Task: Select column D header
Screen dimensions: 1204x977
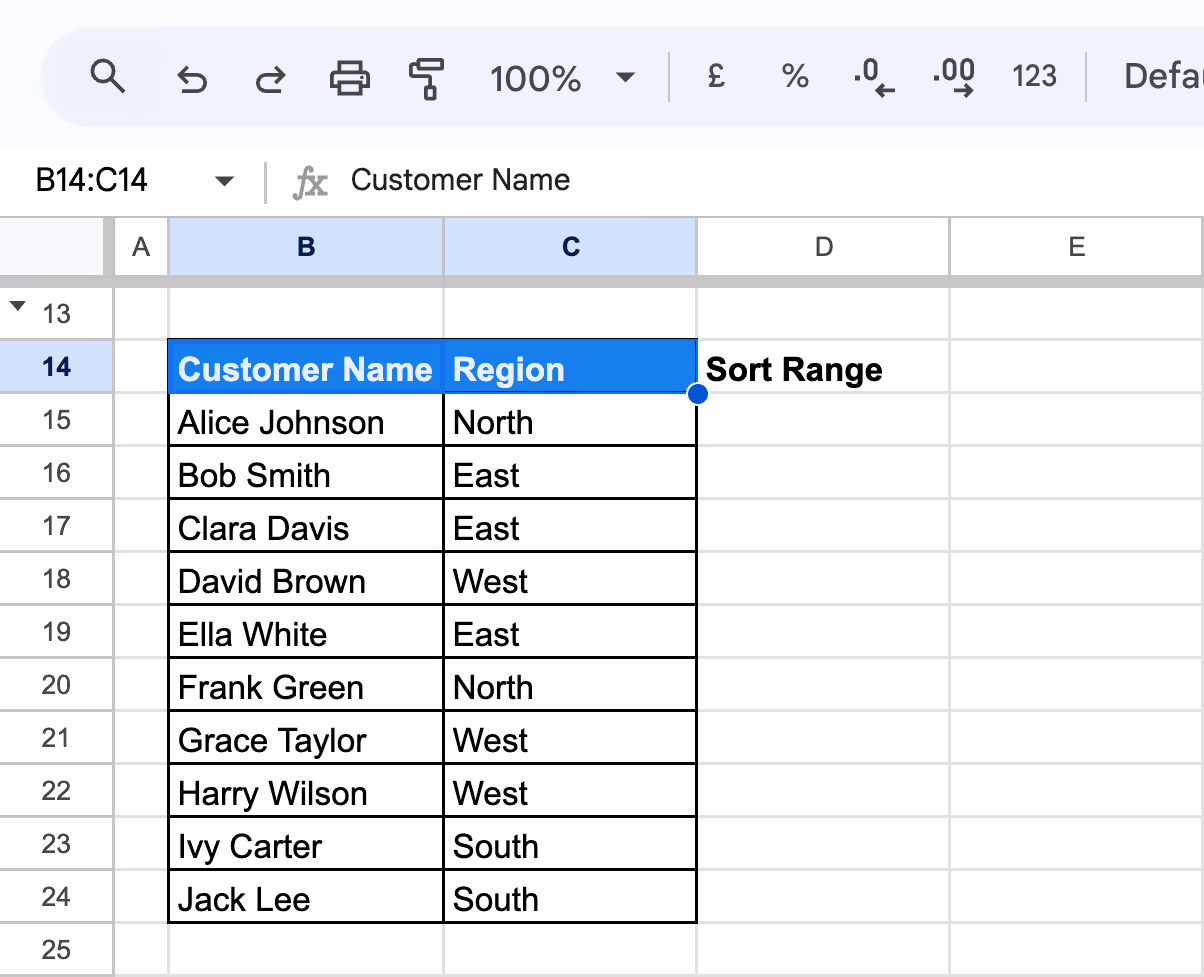Action: [822, 246]
